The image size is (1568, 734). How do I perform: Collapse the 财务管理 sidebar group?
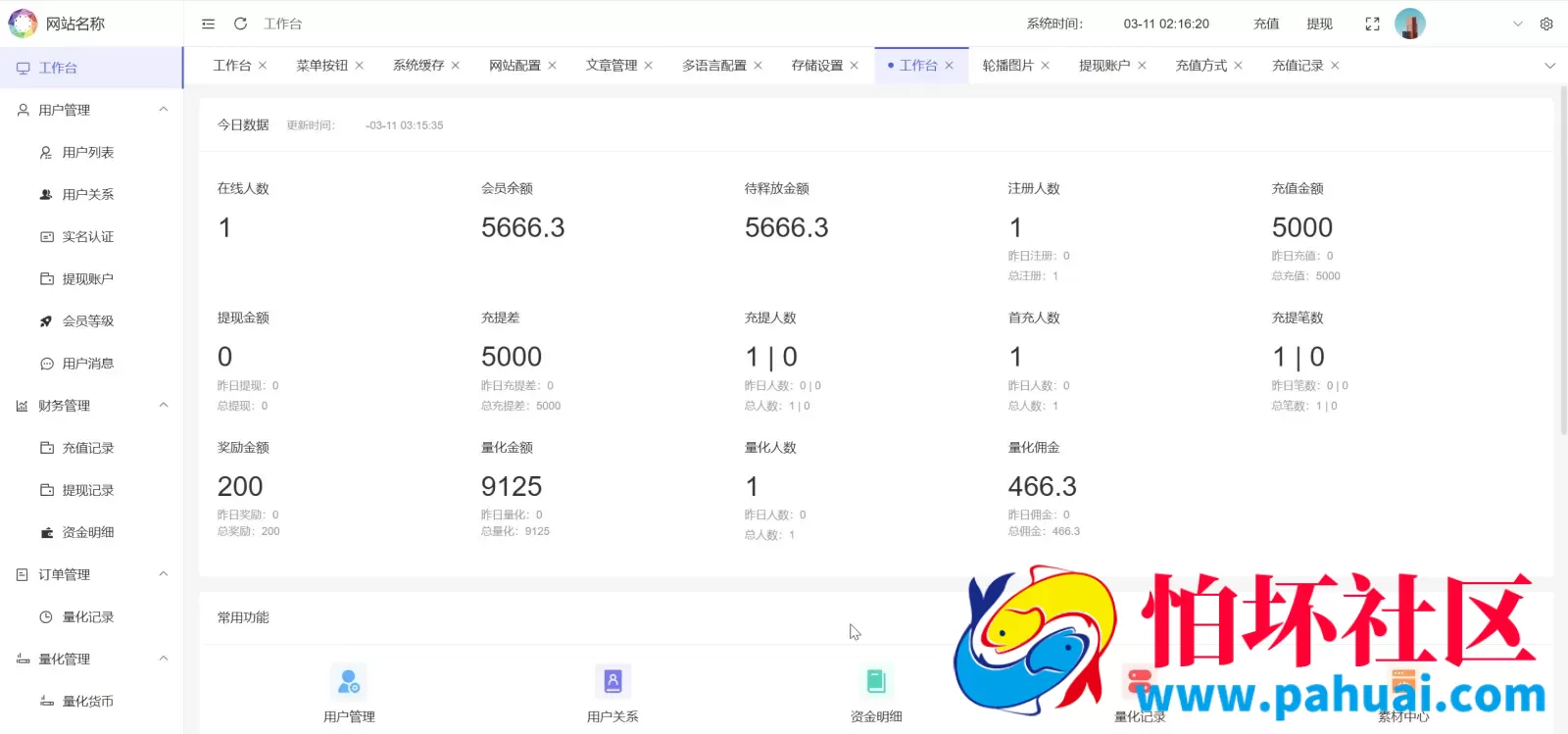(91, 406)
